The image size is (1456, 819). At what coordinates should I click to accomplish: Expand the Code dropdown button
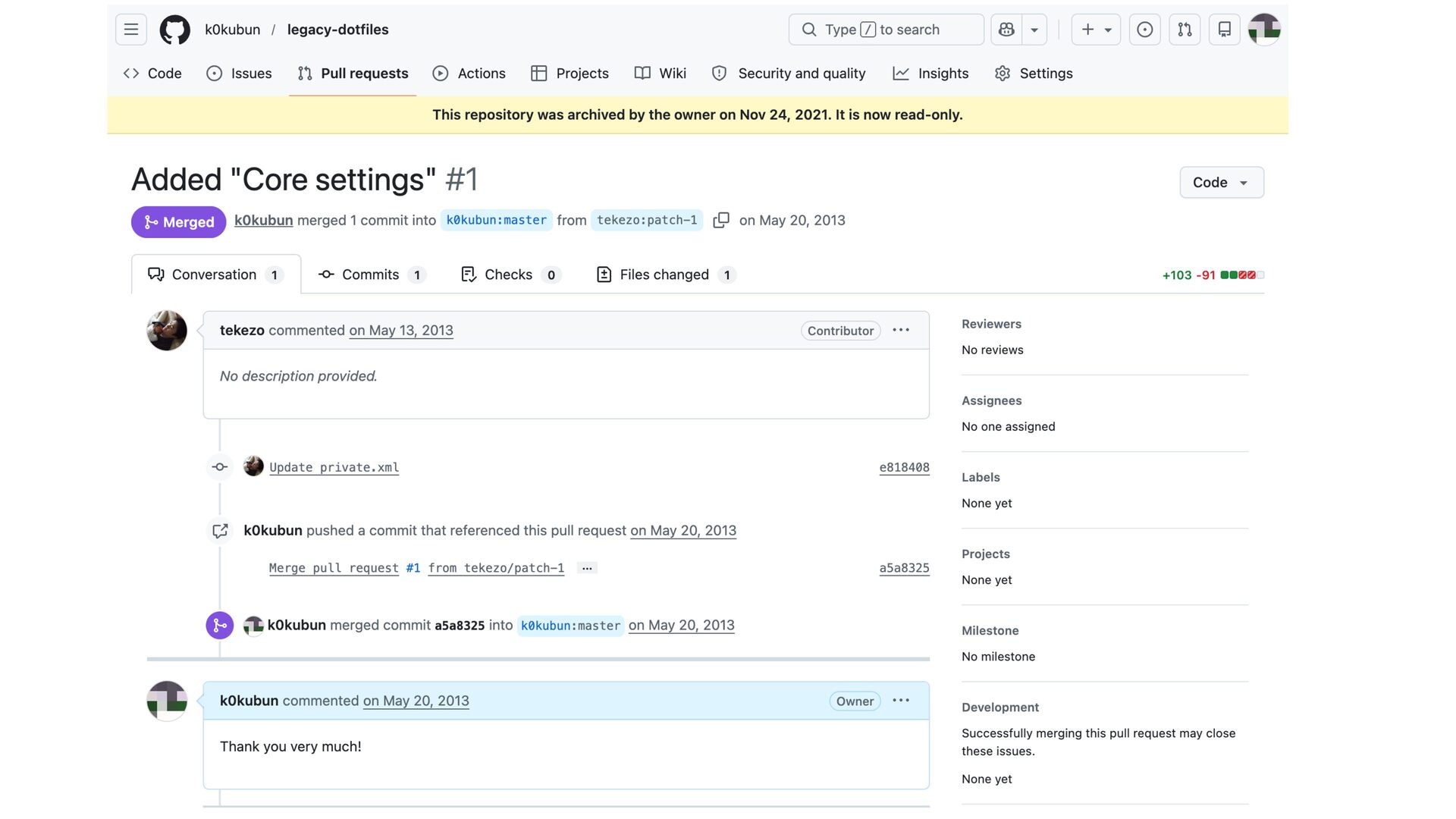(1221, 183)
